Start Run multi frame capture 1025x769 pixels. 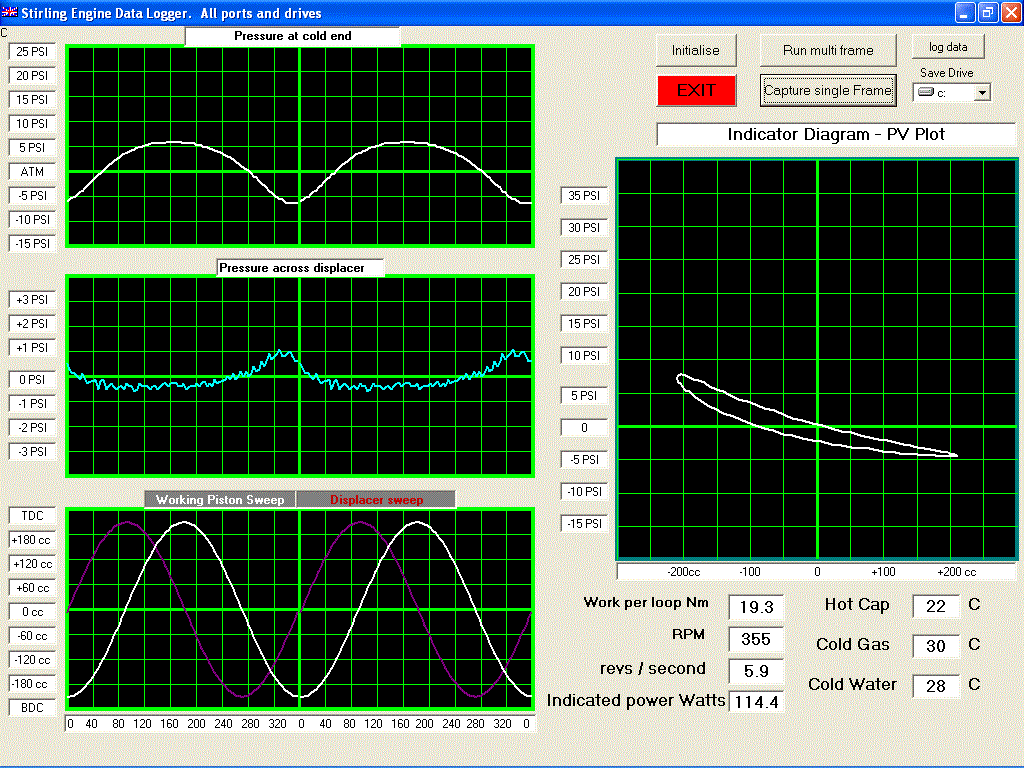coord(828,50)
